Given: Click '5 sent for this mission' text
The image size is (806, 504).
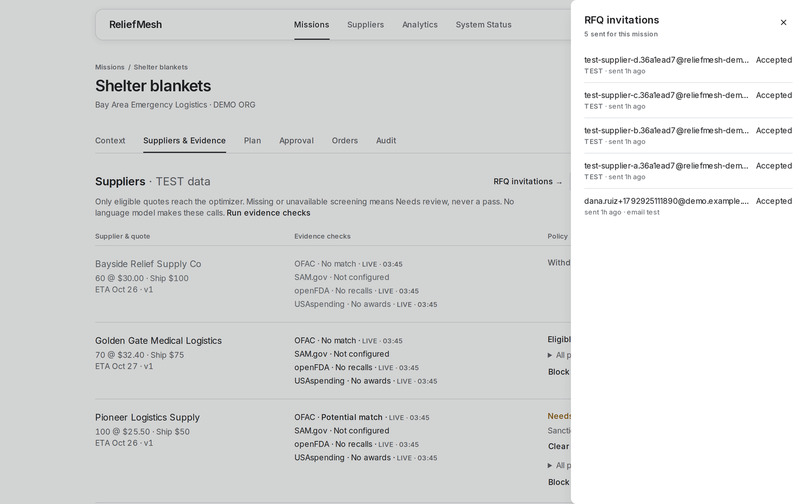Looking at the screenshot, I should (x=620, y=34).
